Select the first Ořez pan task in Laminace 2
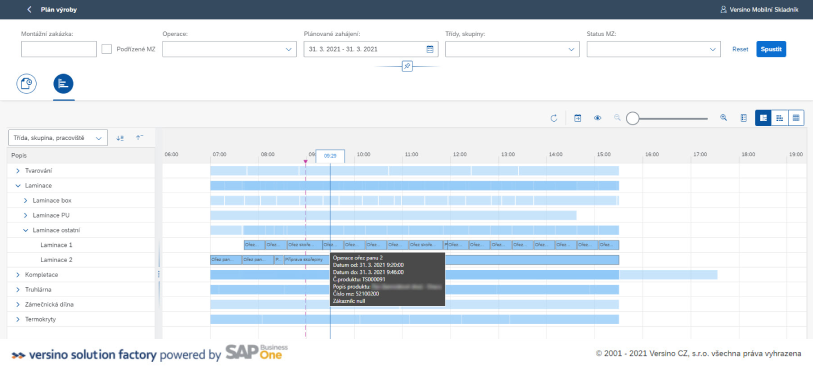 pyautogui.click(x=226, y=260)
